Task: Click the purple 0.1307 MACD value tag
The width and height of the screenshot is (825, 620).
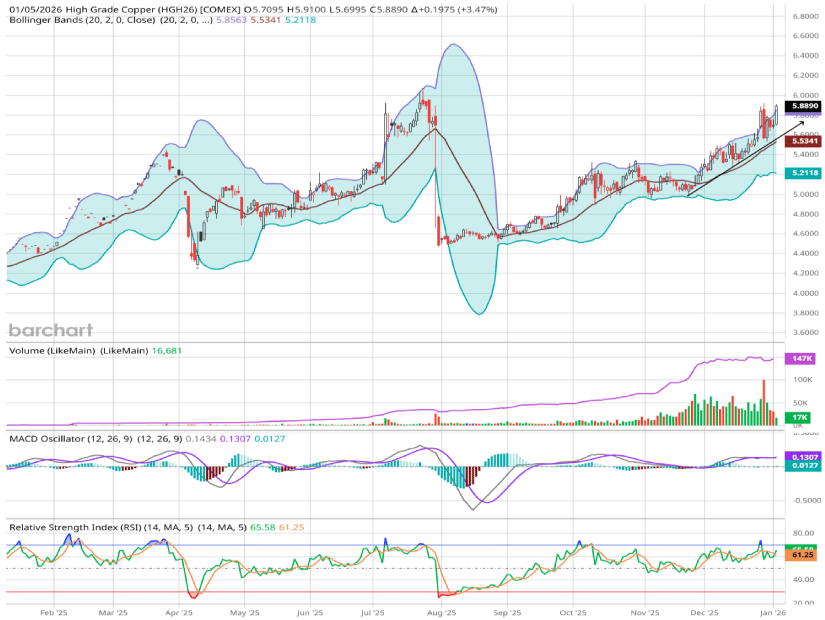Action: (805, 456)
